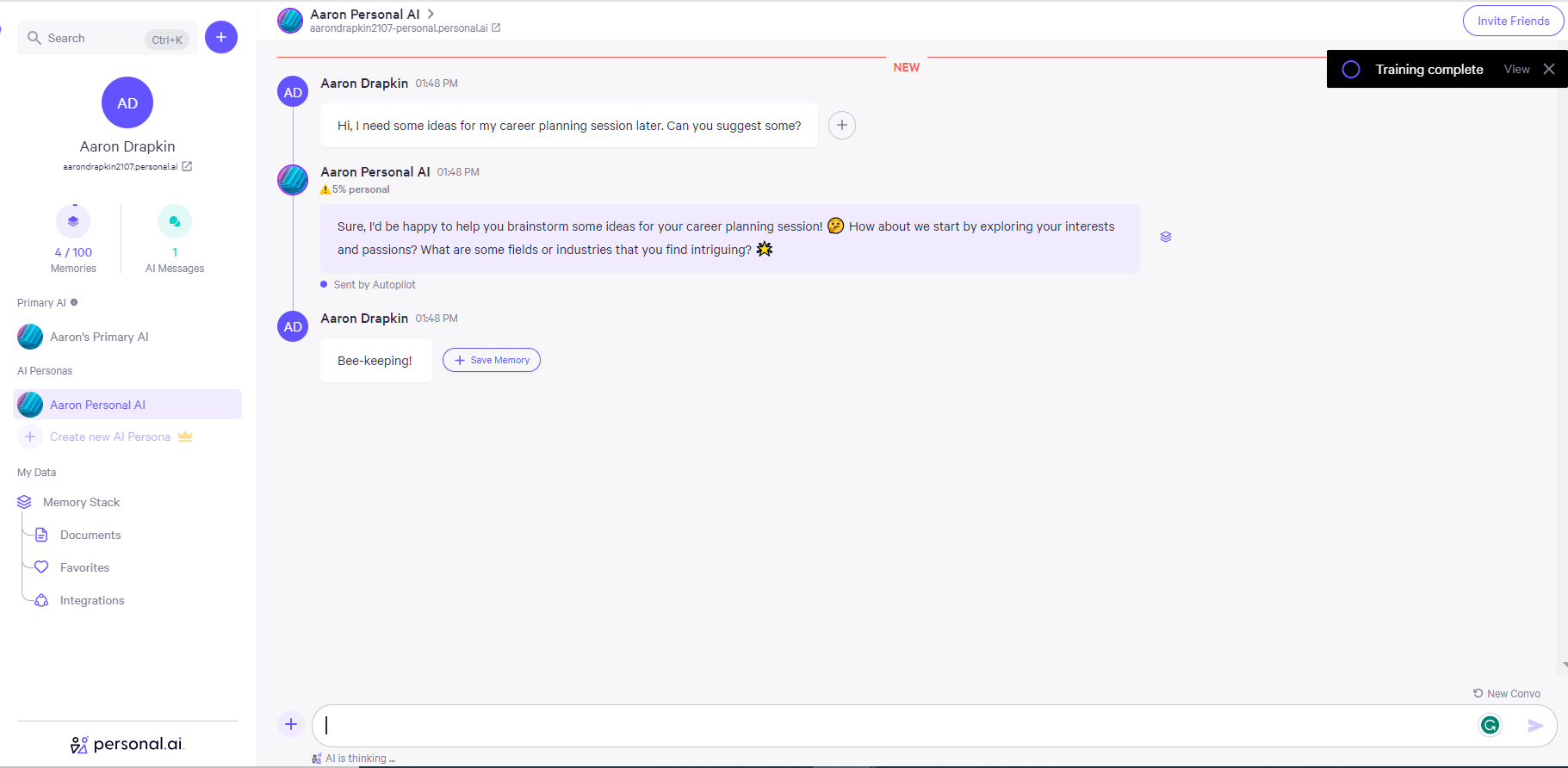
Task: Click the Save Memory button
Action: [x=492, y=360]
